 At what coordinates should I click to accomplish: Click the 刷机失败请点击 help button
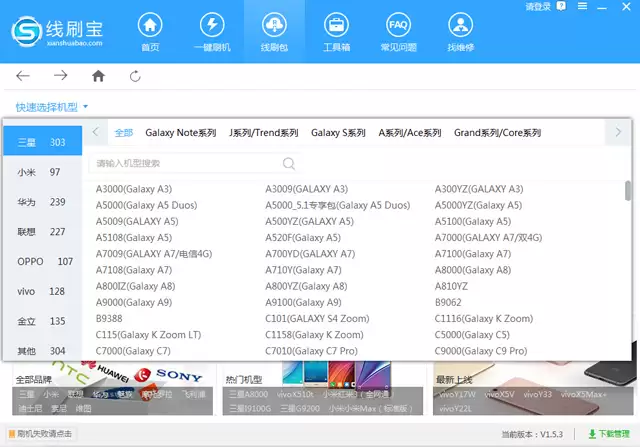tap(40, 434)
